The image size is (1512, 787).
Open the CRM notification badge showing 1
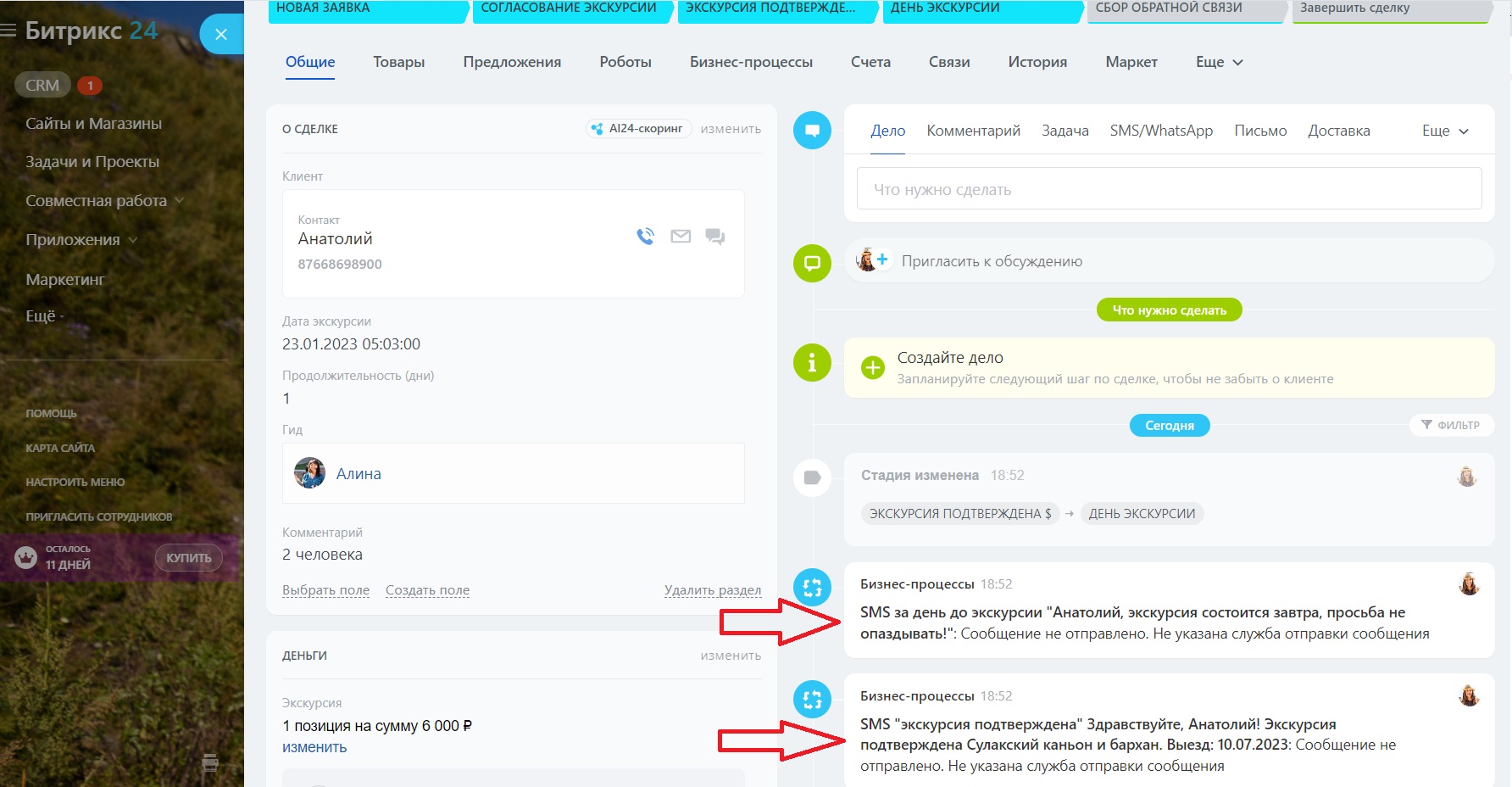[90, 86]
